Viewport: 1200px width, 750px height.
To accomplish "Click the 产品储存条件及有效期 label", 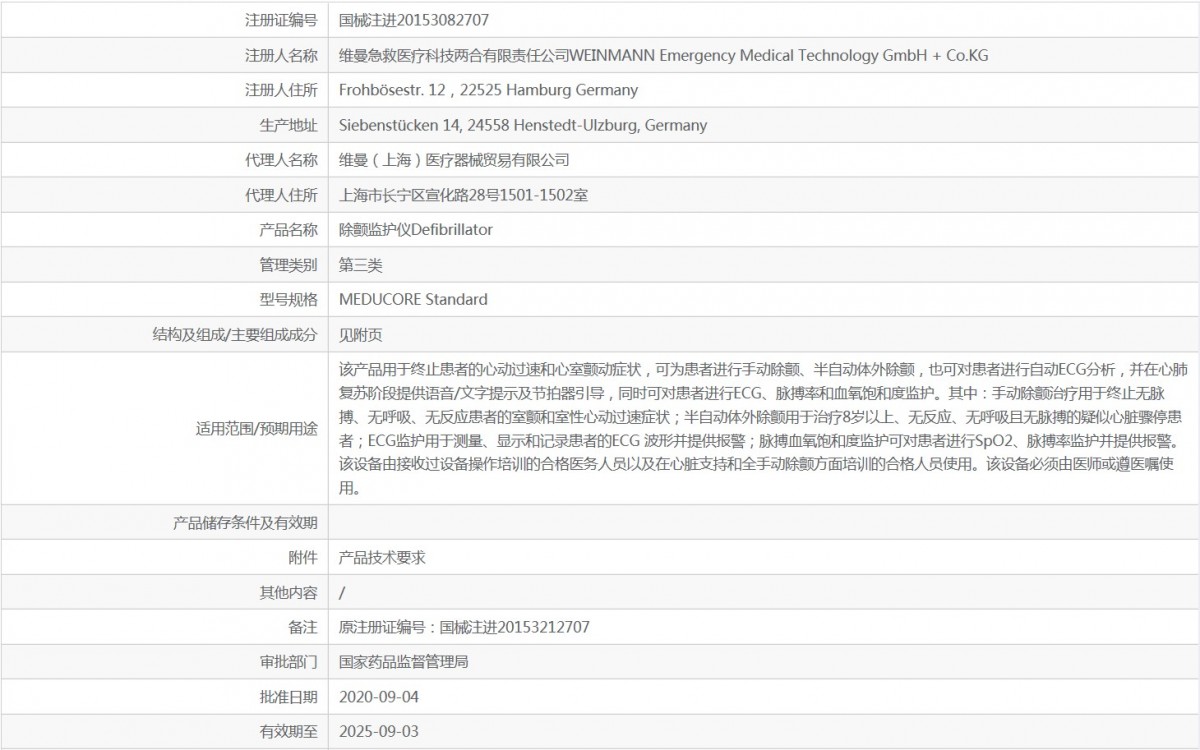I will coord(246,522).
